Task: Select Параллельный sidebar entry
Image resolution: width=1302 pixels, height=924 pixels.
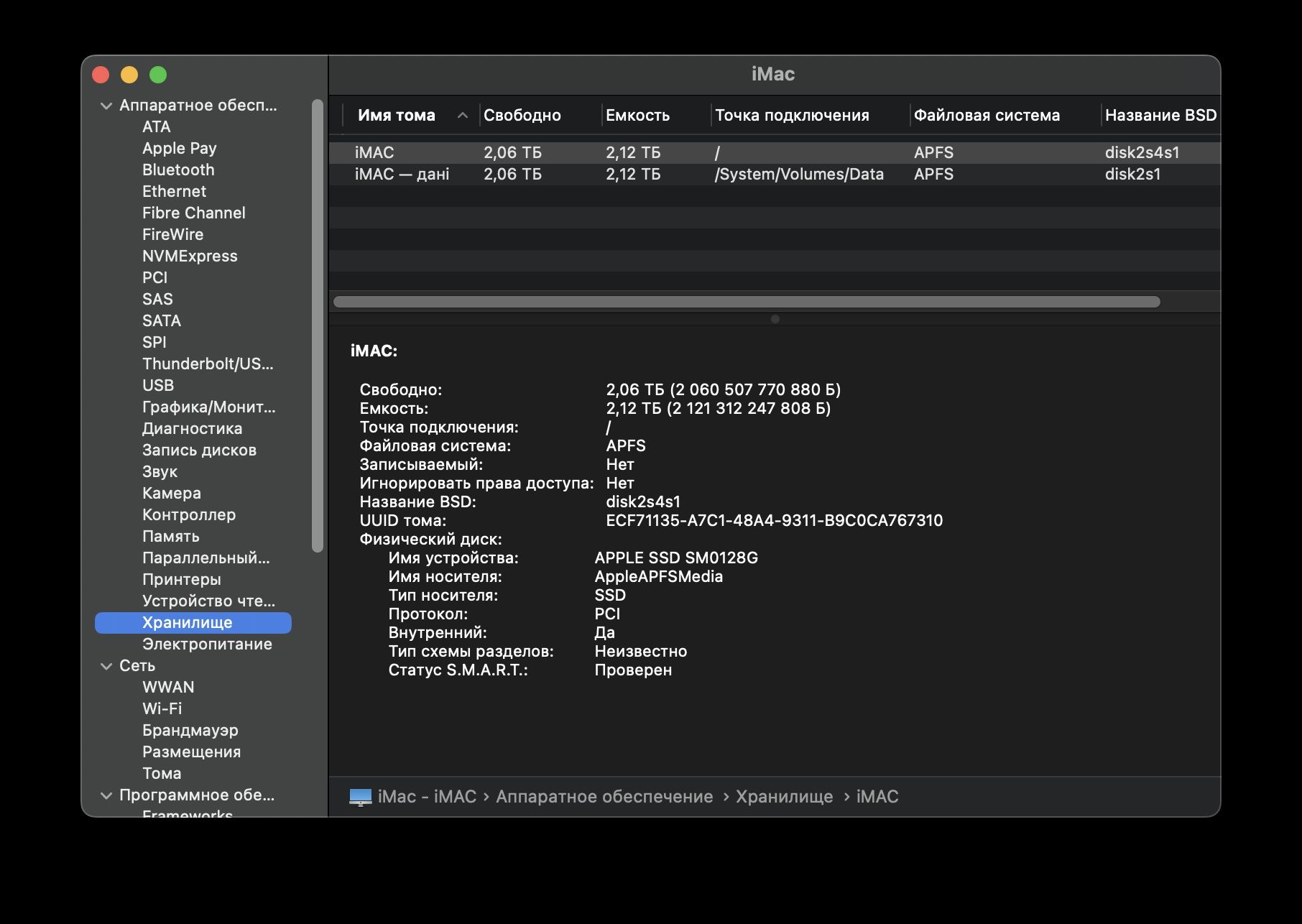Action: (x=206, y=558)
